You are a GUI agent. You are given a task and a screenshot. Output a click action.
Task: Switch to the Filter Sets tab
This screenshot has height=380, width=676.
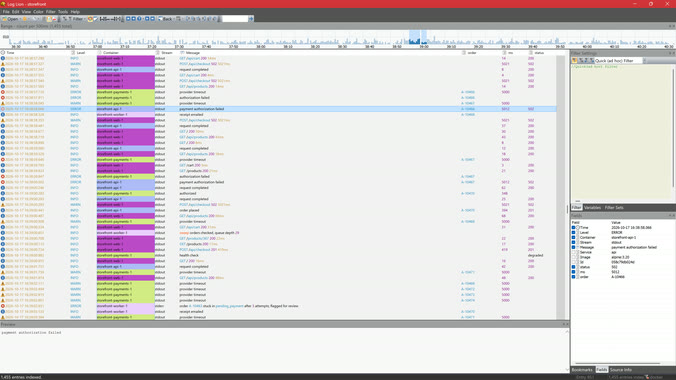point(614,207)
